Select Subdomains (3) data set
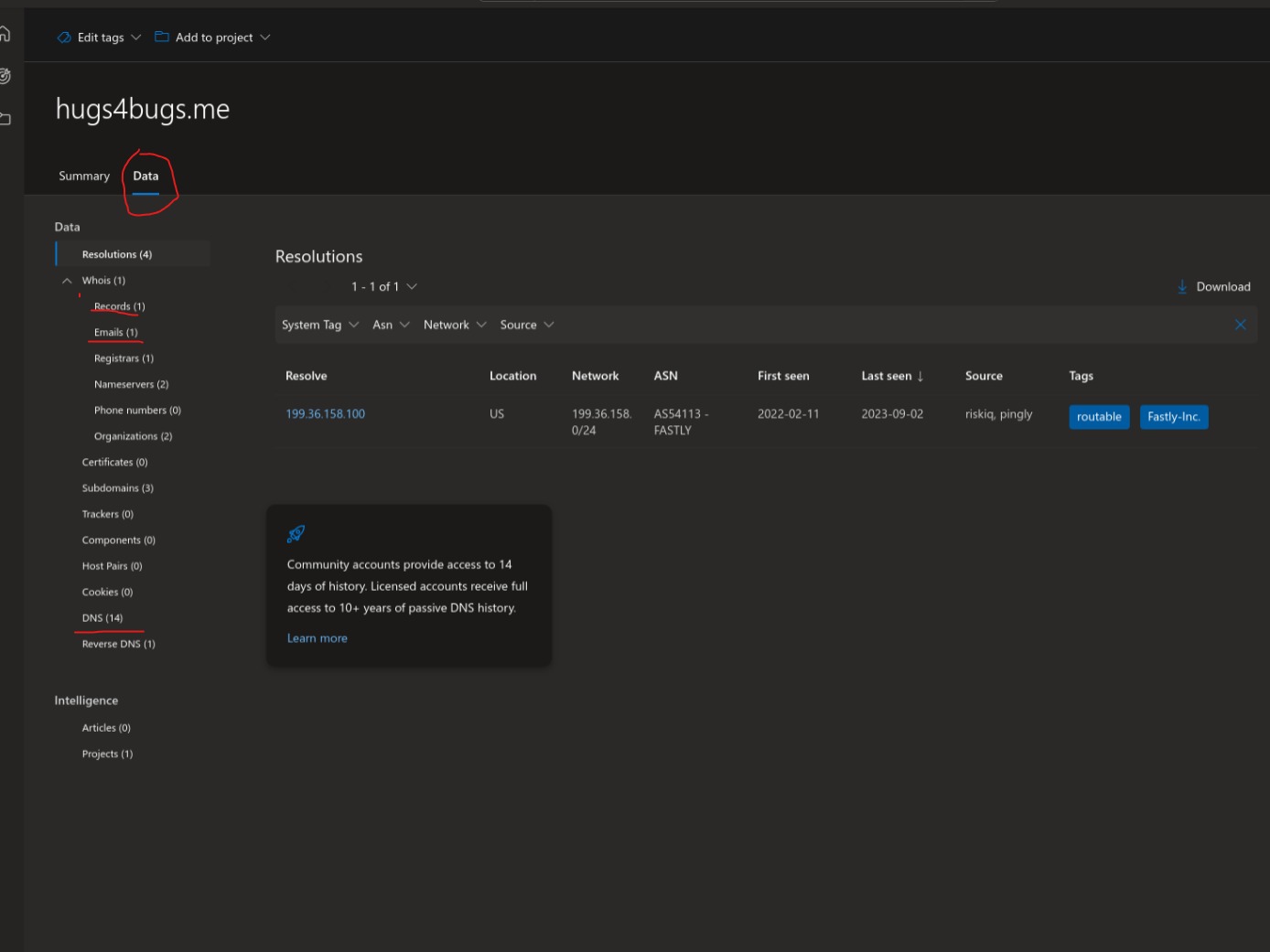 117,488
